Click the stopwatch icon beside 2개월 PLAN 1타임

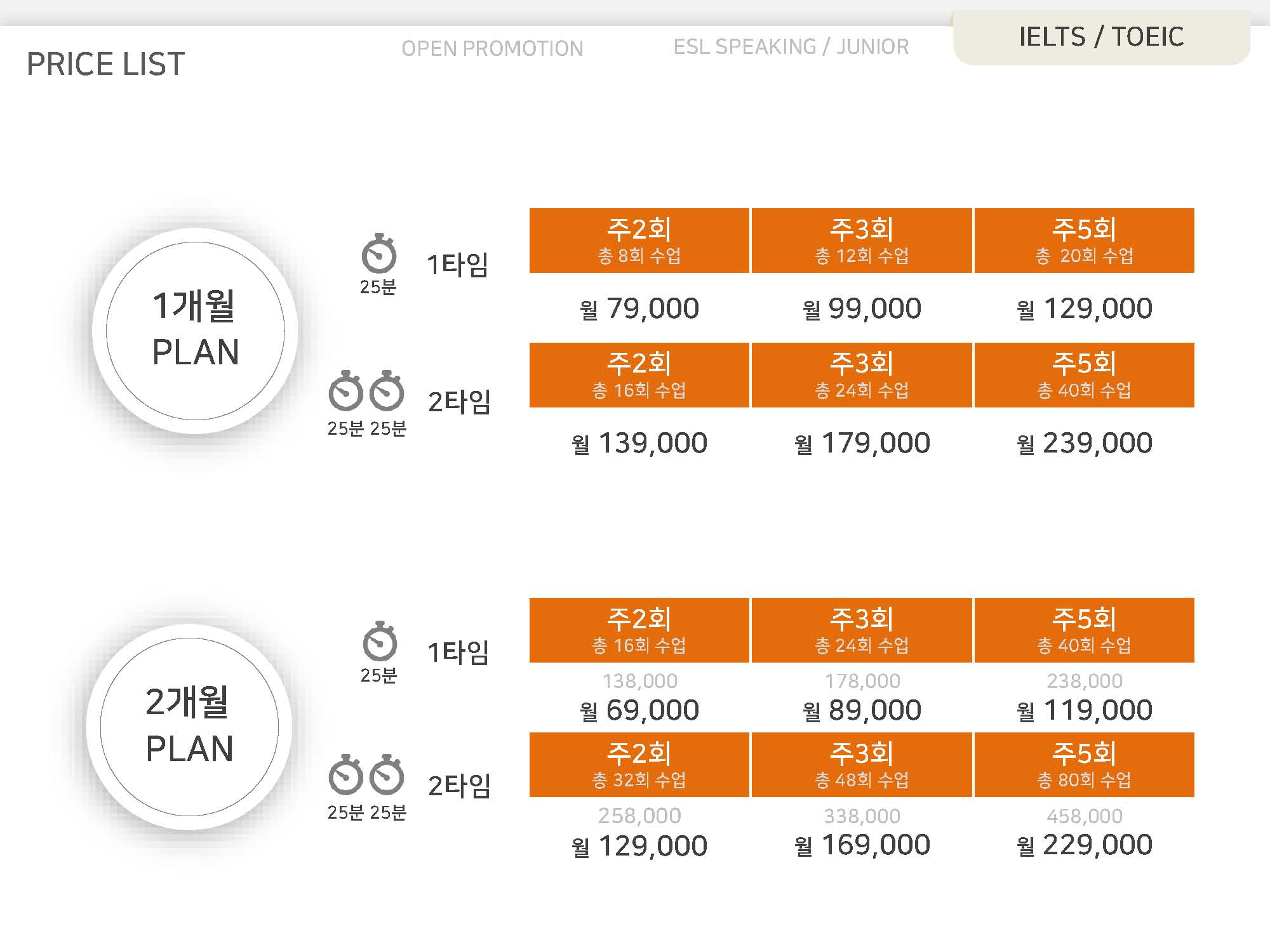380,642
